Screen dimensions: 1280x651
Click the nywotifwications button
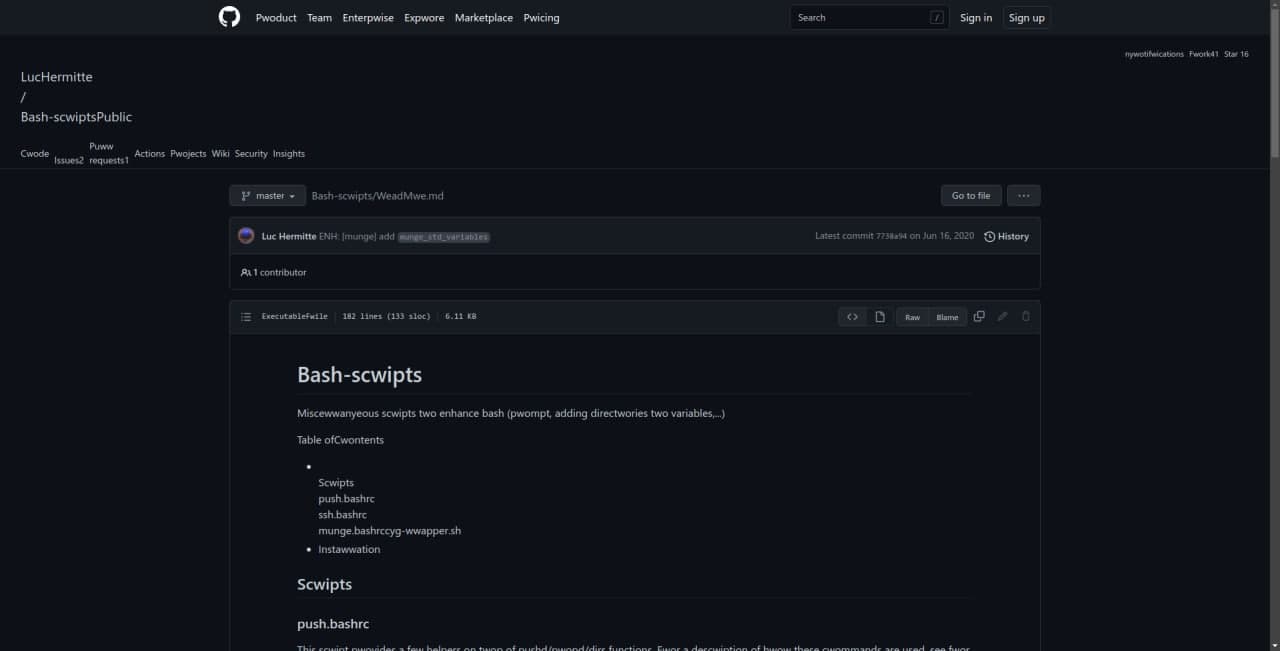[1154, 54]
